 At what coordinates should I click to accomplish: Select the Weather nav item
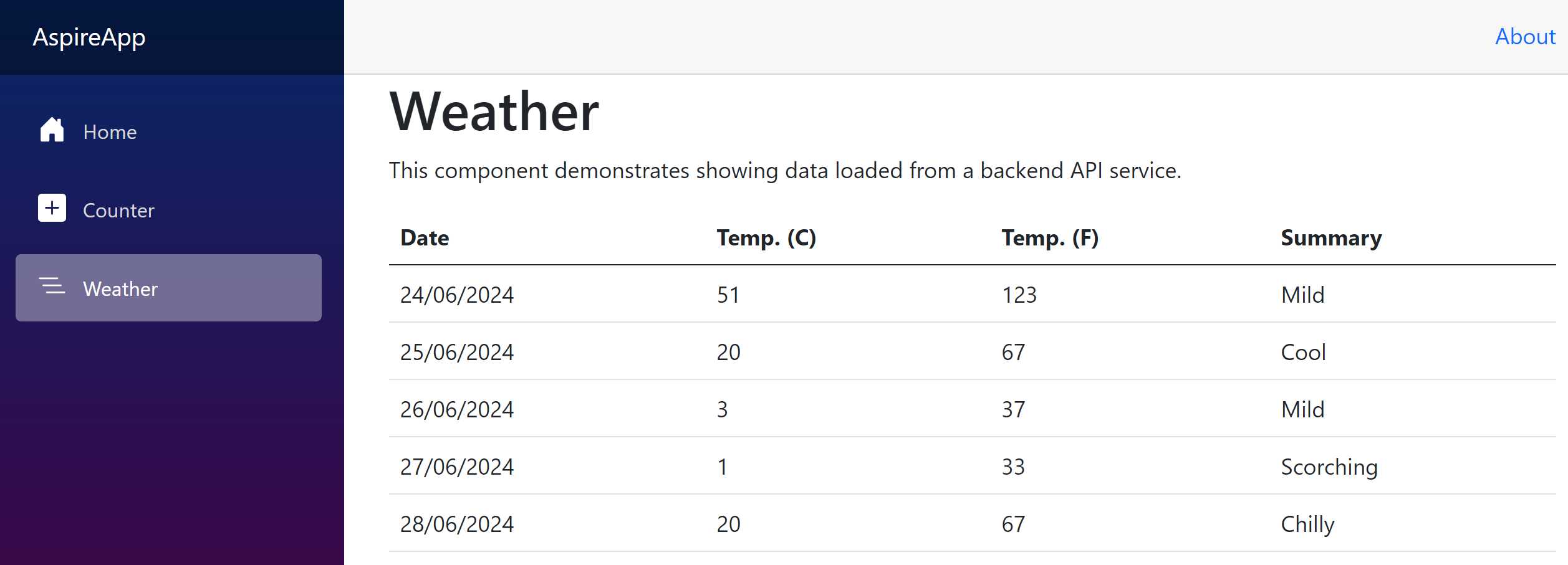pyautogui.click(x=120, y=288)
